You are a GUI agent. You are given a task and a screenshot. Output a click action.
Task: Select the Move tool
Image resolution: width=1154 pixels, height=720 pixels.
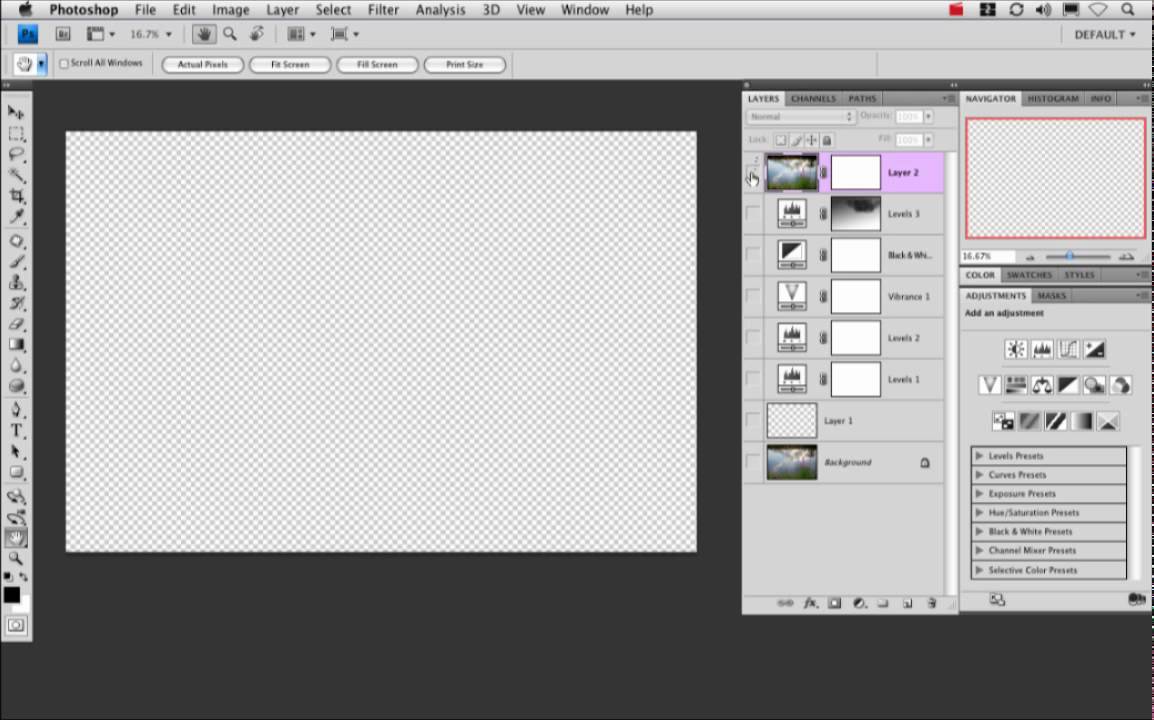pyautogui.click(x=15, y=113)
